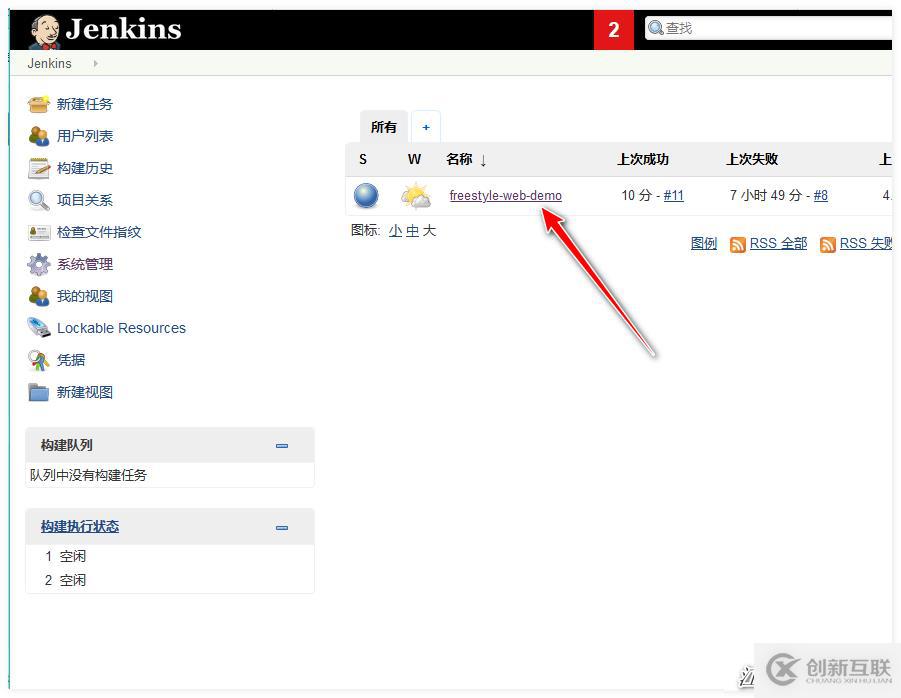Image resolution: width=901 pixels, height=698 pixels.
Task: Click the weather report icon for freestyle-web-demo
Action: (415, 196)
